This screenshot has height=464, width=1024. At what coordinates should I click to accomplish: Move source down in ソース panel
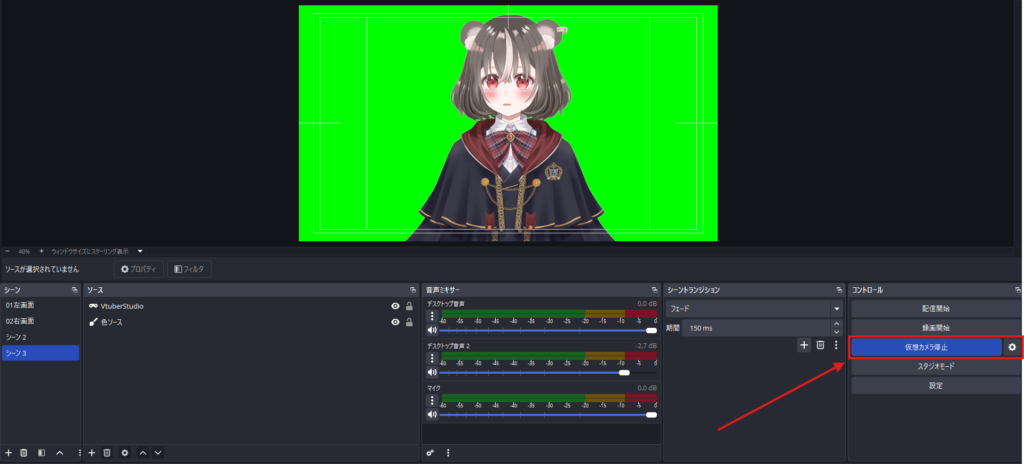157,452
